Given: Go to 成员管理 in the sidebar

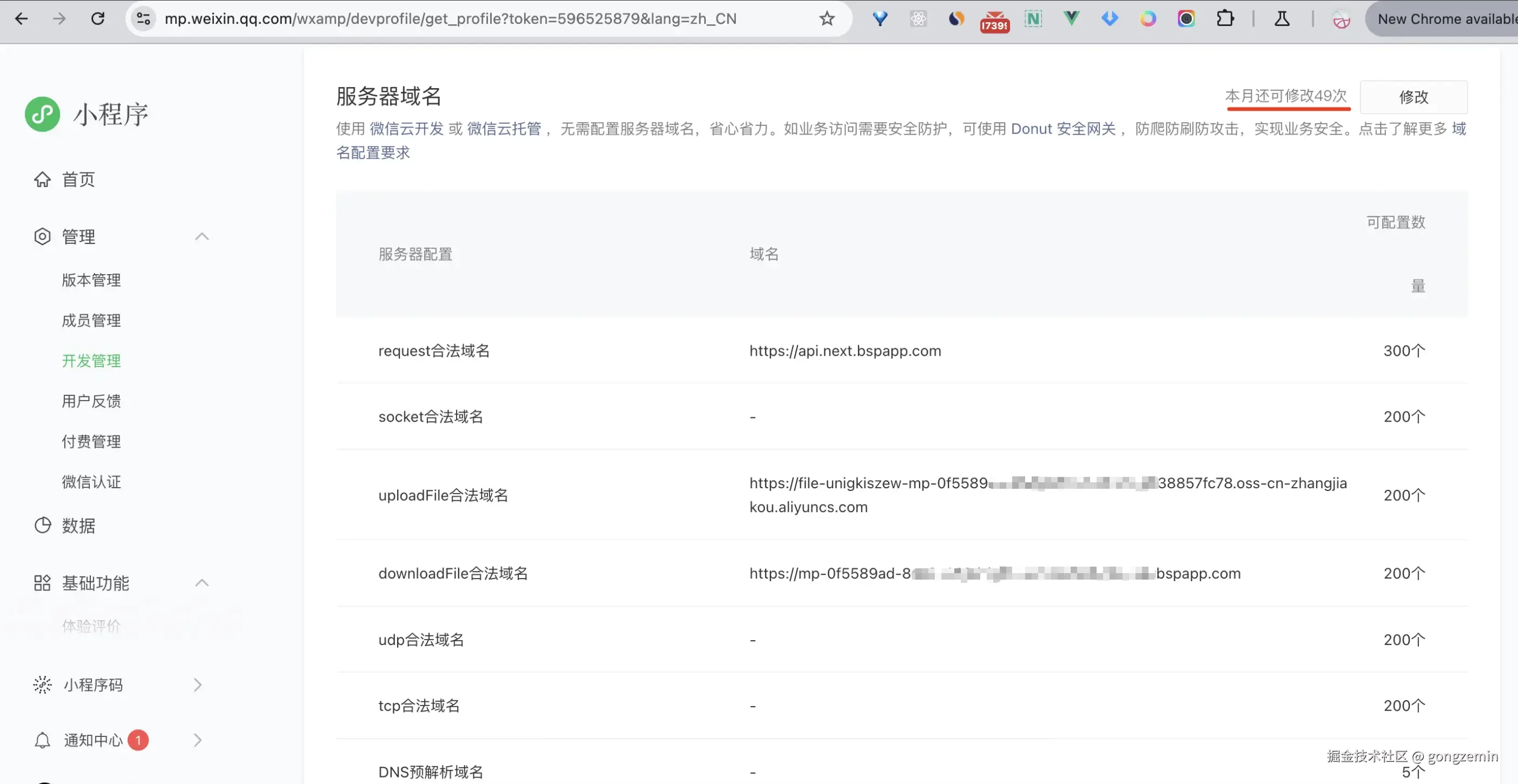Looking at the screenshot, I should click(91, 321).
